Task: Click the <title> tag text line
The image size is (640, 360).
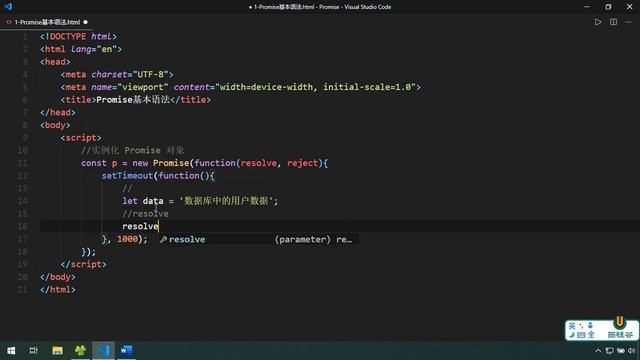Action: tap(136, 100)
